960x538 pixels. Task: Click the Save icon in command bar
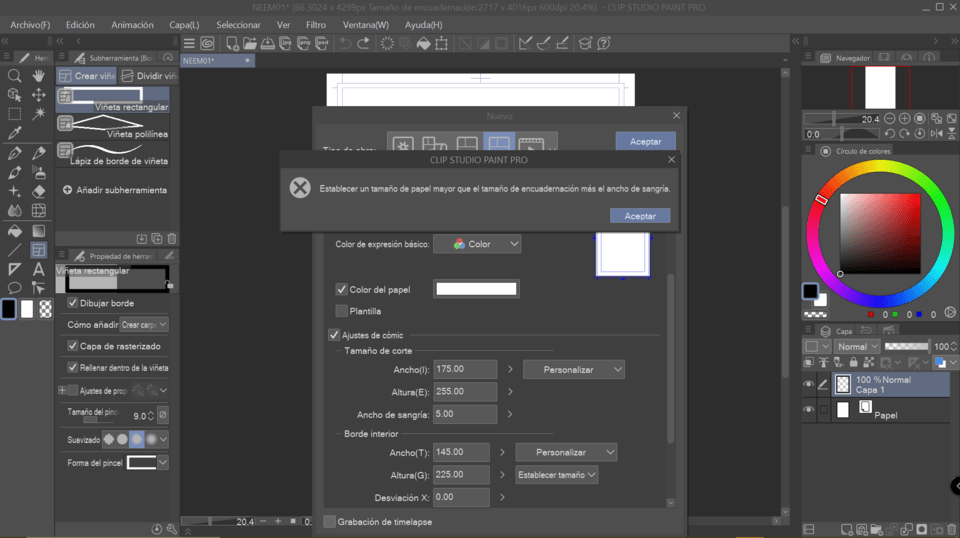[268, 43]
